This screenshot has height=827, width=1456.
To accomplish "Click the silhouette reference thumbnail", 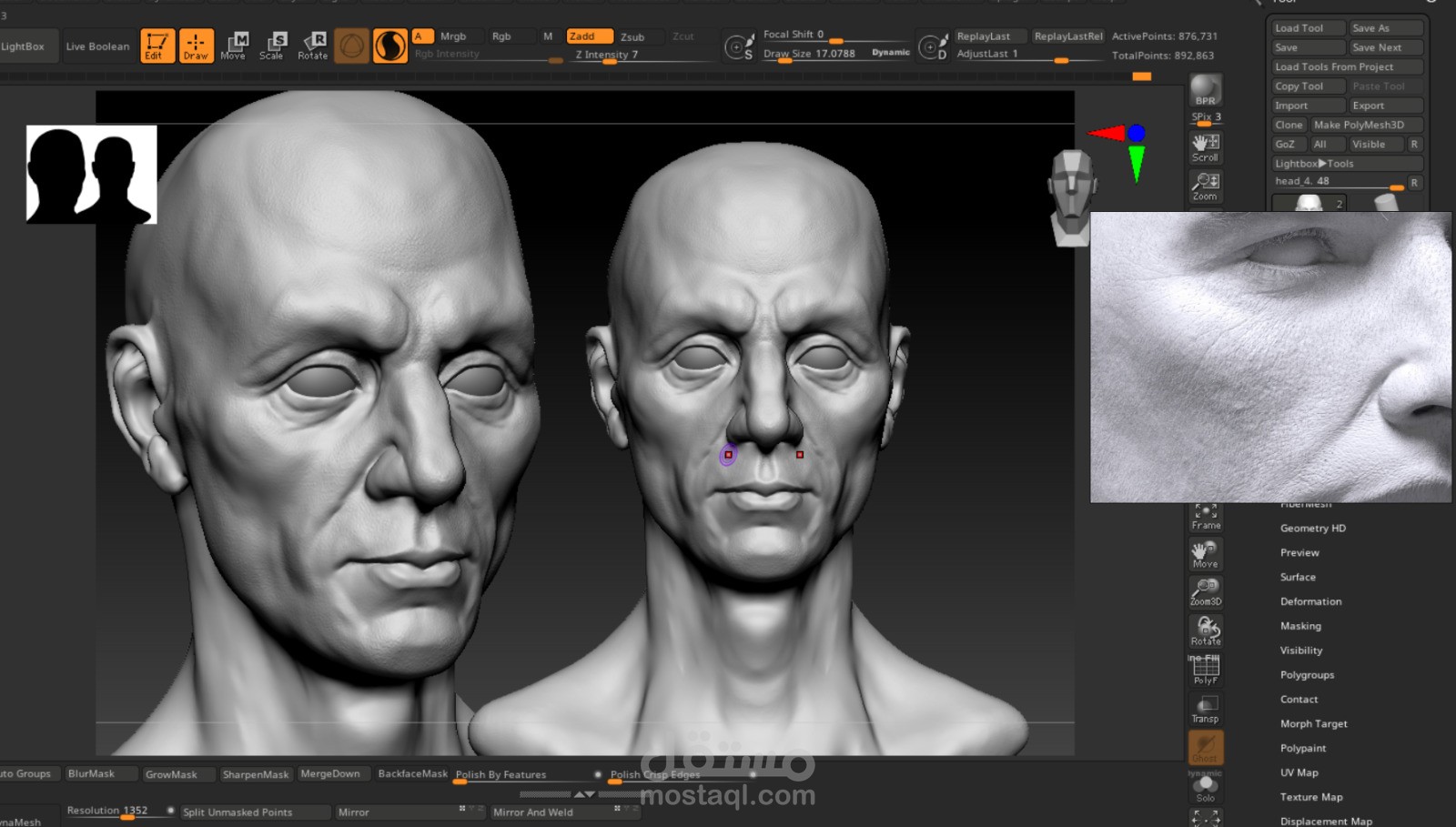I will (x=91, y=175).
